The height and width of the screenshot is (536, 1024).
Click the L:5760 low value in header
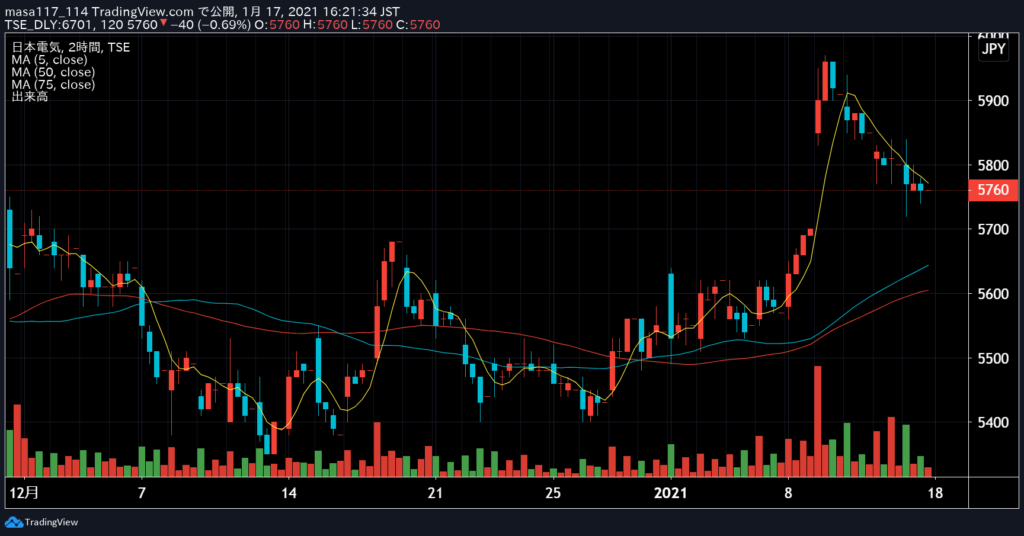(x=372, y=25)
